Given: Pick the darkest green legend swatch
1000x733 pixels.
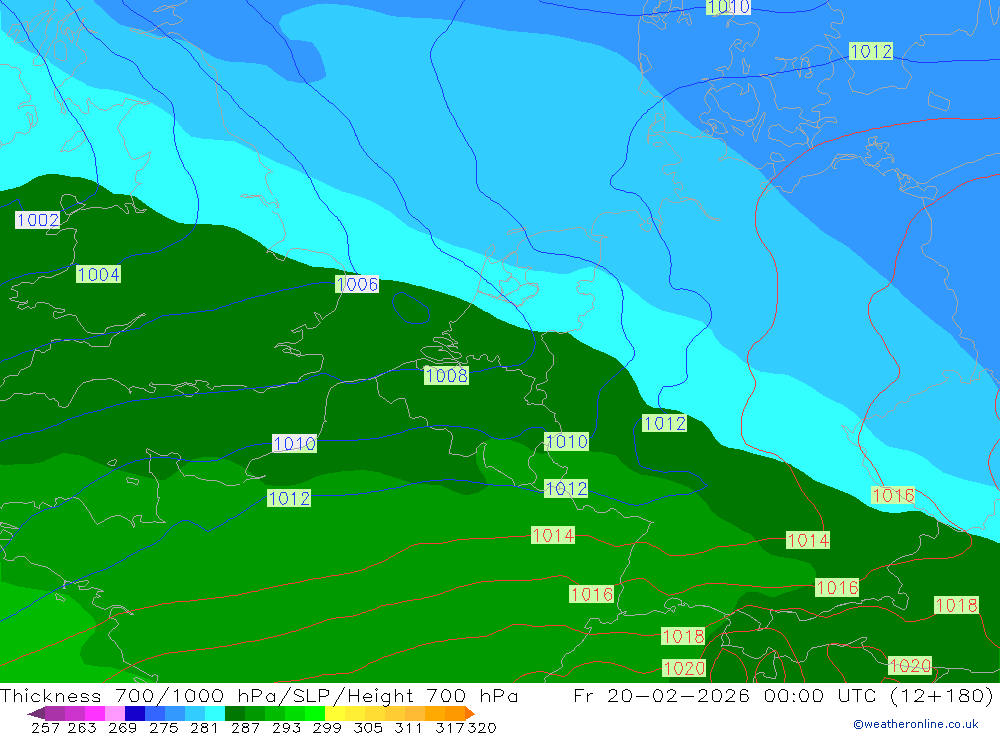Looking at the screenshot, I should click(x=235, y=713).
